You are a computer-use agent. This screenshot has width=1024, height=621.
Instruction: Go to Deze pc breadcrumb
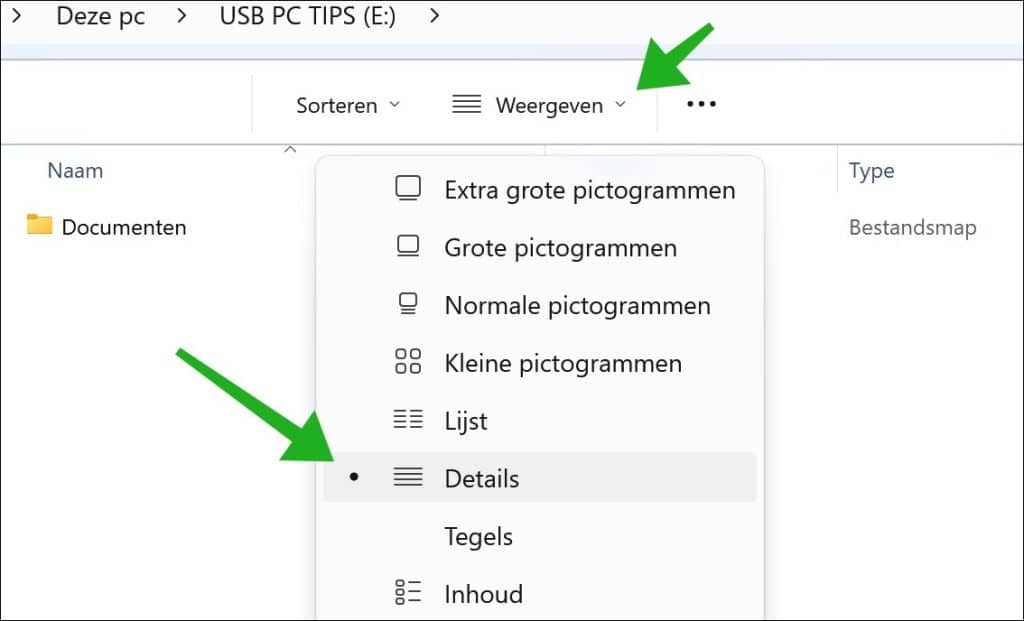point(101,16)
